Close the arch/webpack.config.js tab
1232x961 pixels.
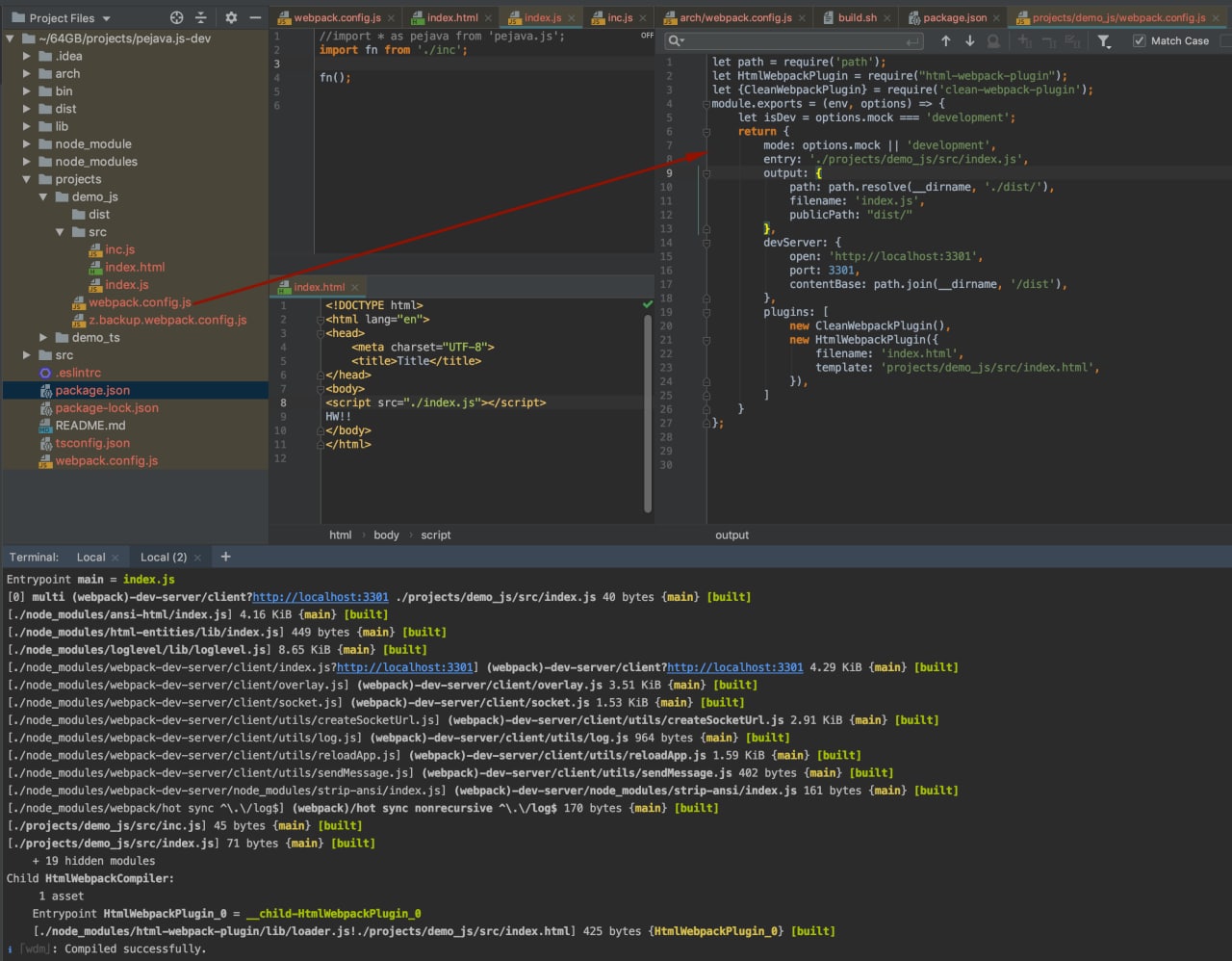803,18
